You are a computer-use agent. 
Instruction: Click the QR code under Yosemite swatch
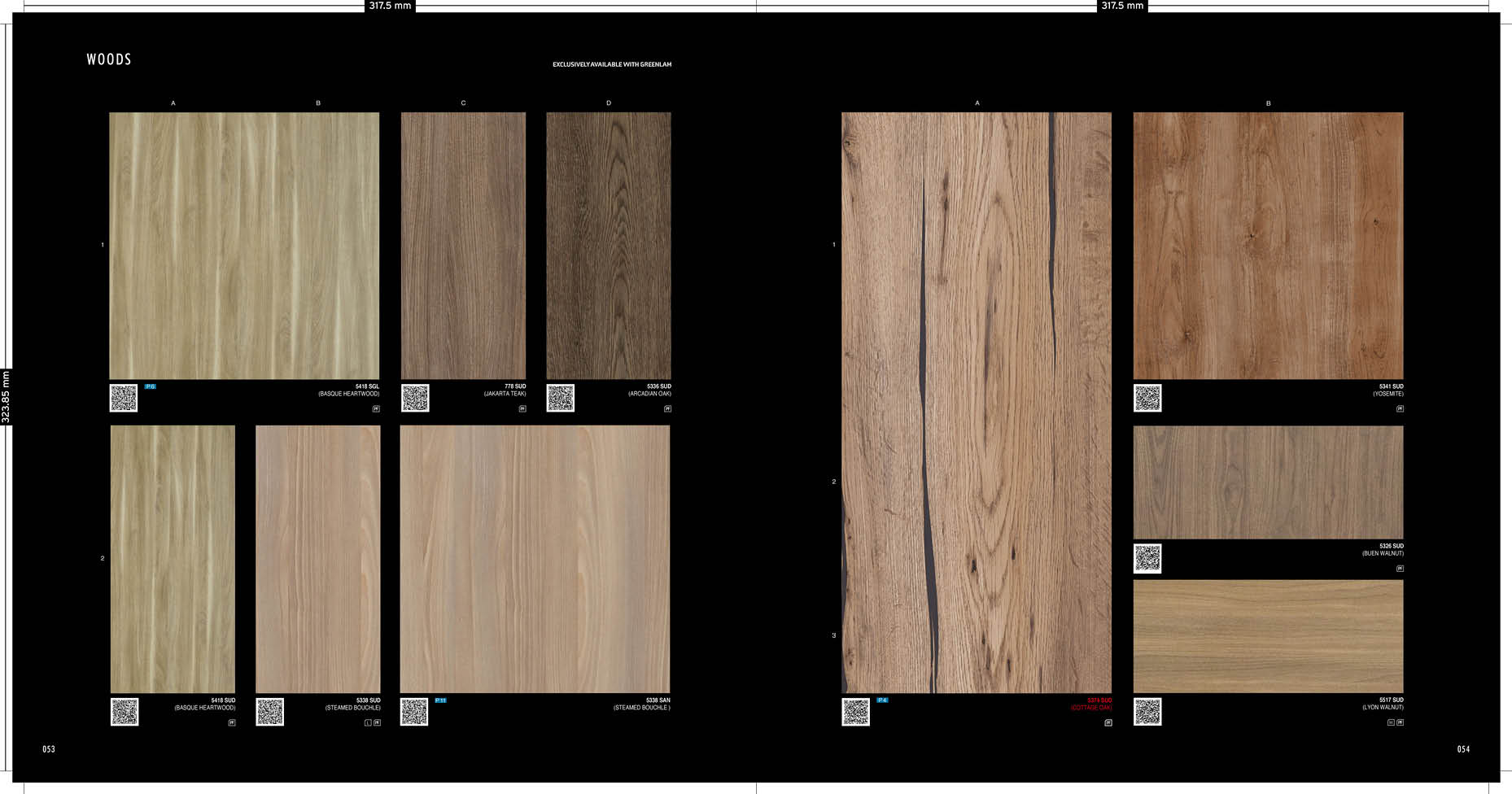(x=1147, y=398)
